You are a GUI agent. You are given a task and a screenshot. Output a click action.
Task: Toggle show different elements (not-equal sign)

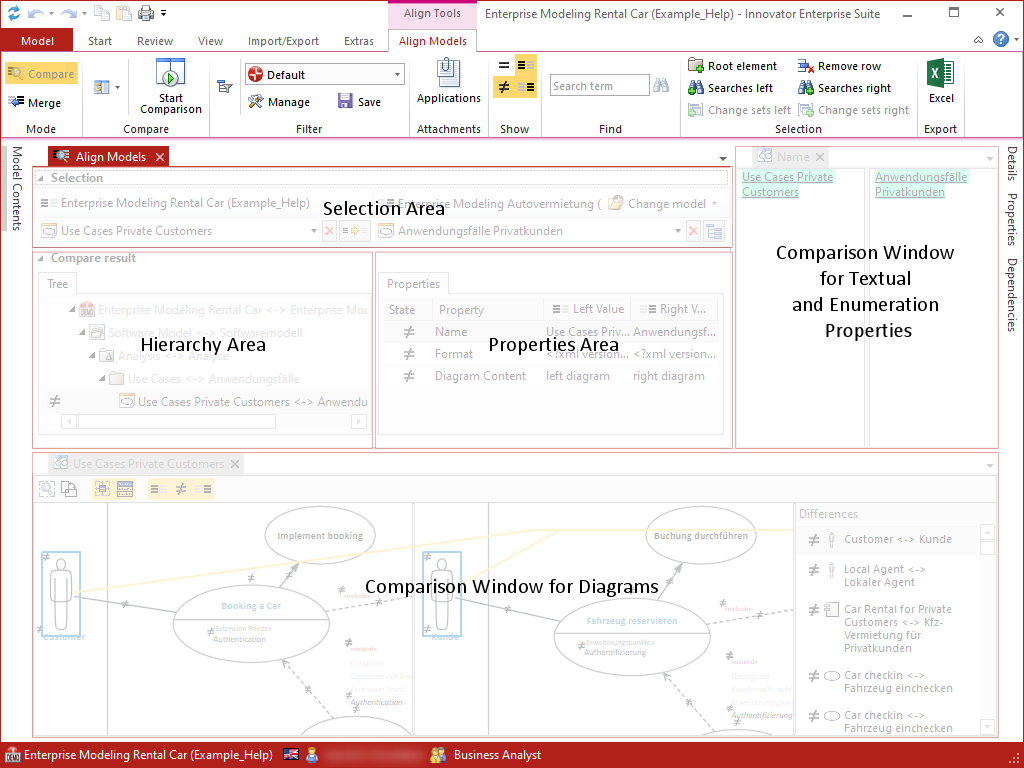pos(504,87)
